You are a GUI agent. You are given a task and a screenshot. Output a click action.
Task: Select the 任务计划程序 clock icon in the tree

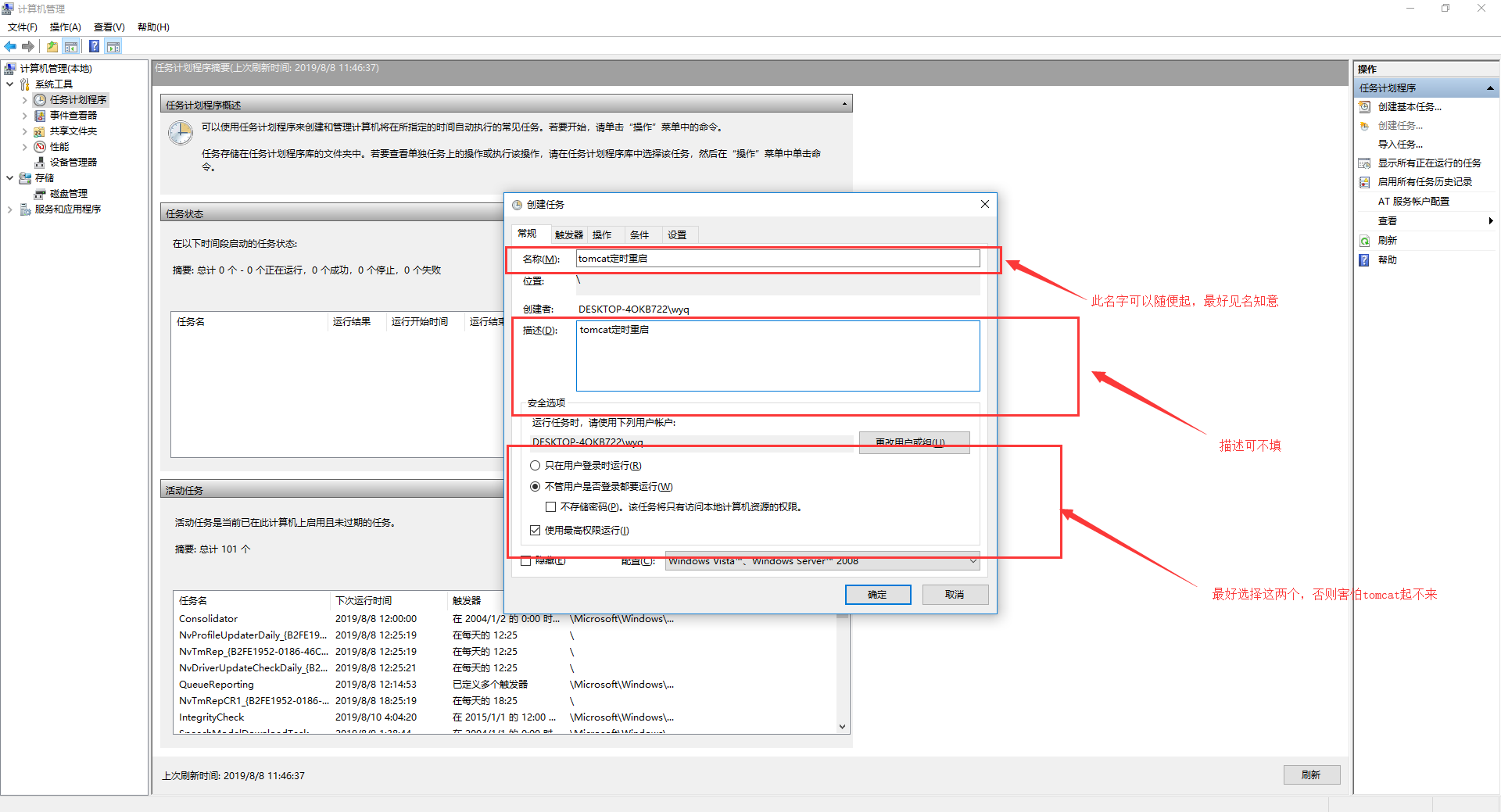click(x=40, y=100)
